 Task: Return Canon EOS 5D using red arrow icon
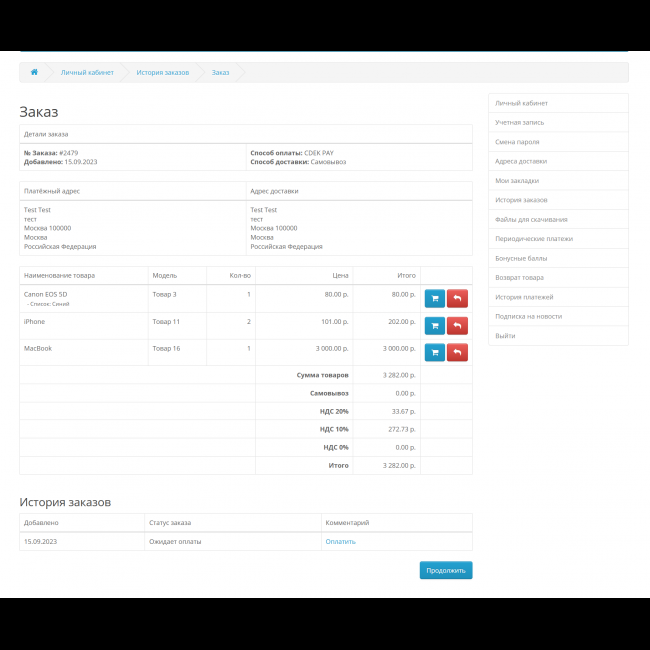pos(457,298)
